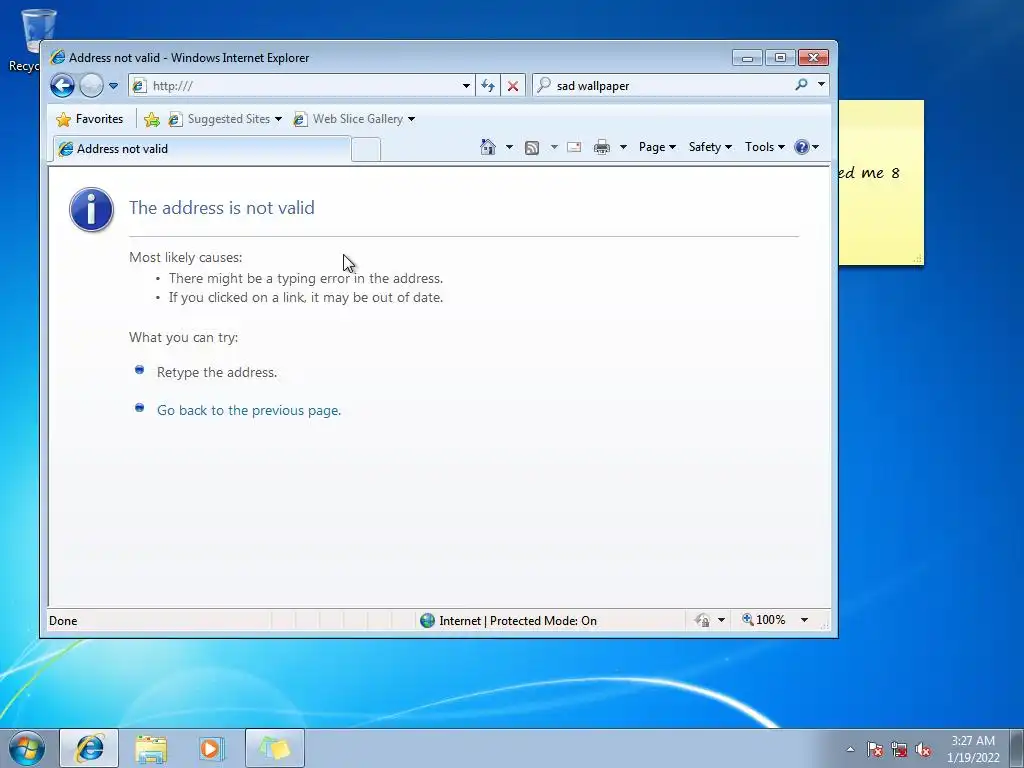Open the Favorites center button
This screenshot has width=1024, height=768.
coord(89,119)
